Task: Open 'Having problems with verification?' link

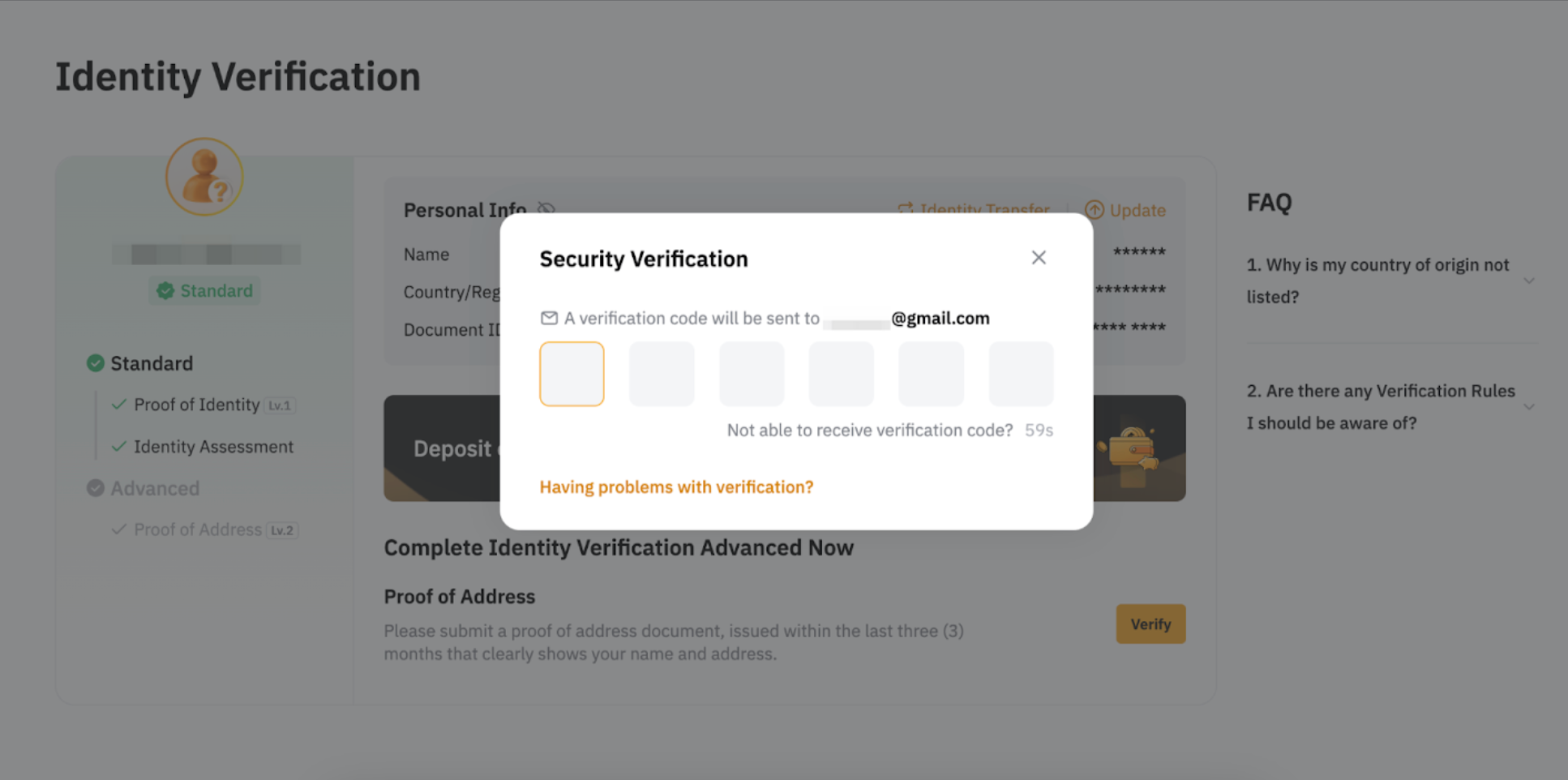Action: coord(676,487)
